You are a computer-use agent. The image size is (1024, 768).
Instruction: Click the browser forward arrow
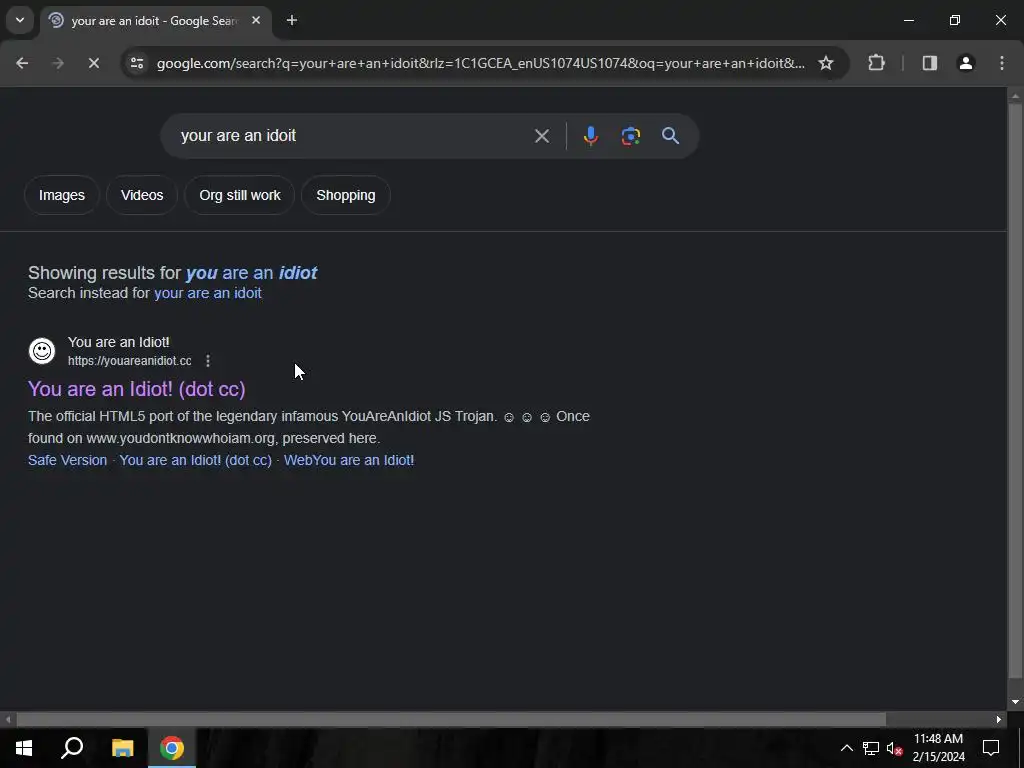click(58, 63)
